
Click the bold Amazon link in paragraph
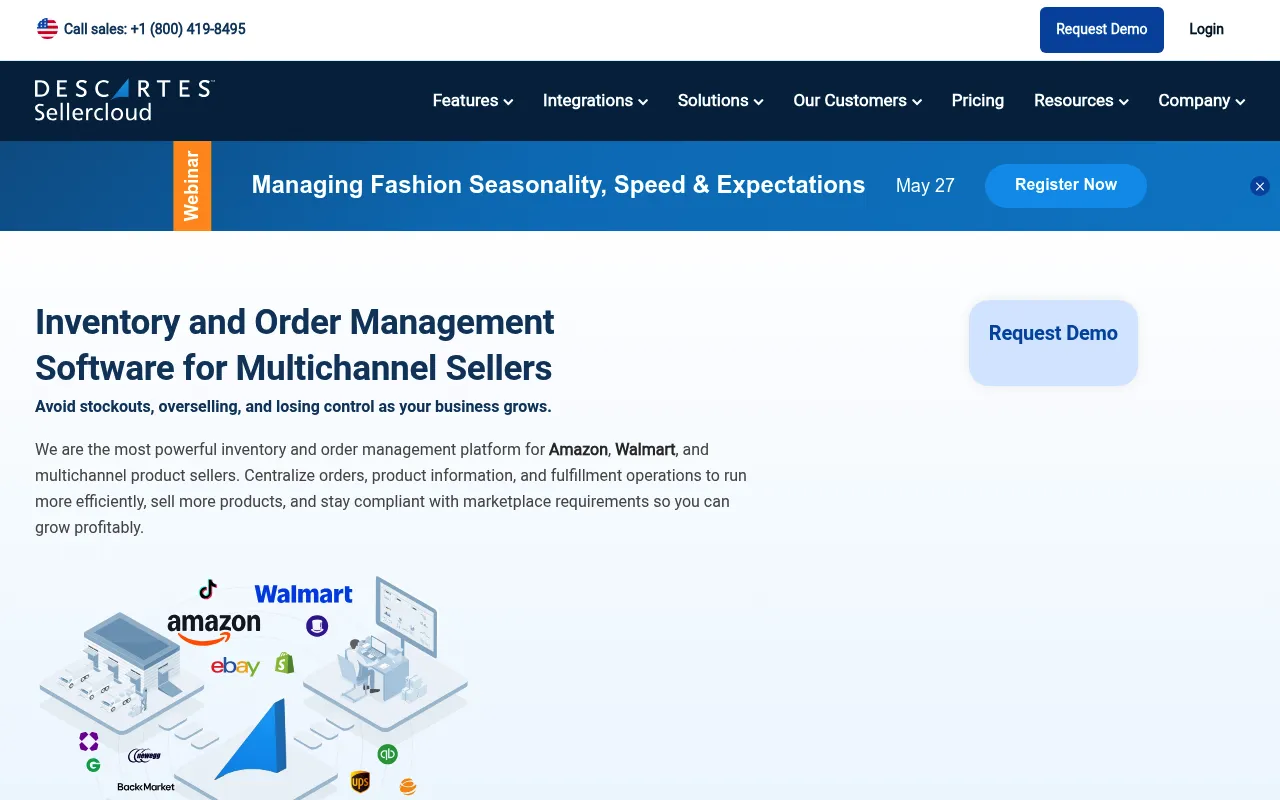pos(578,450)
